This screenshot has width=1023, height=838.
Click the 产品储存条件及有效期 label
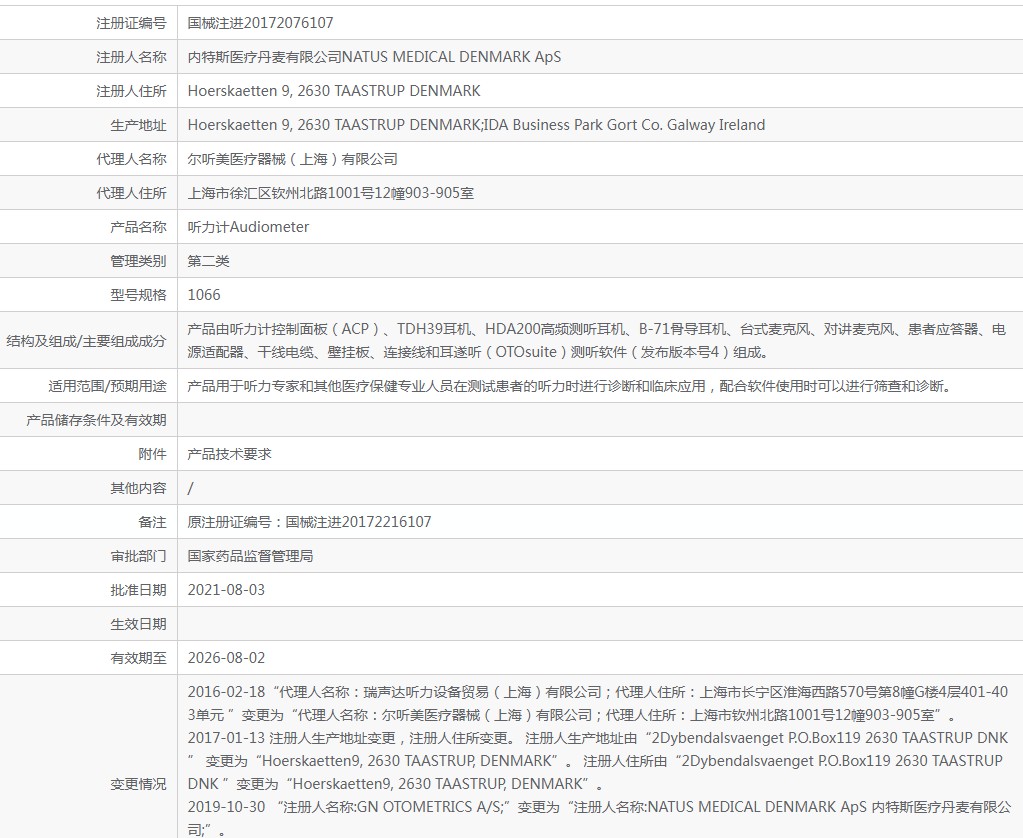pos(96,420)
